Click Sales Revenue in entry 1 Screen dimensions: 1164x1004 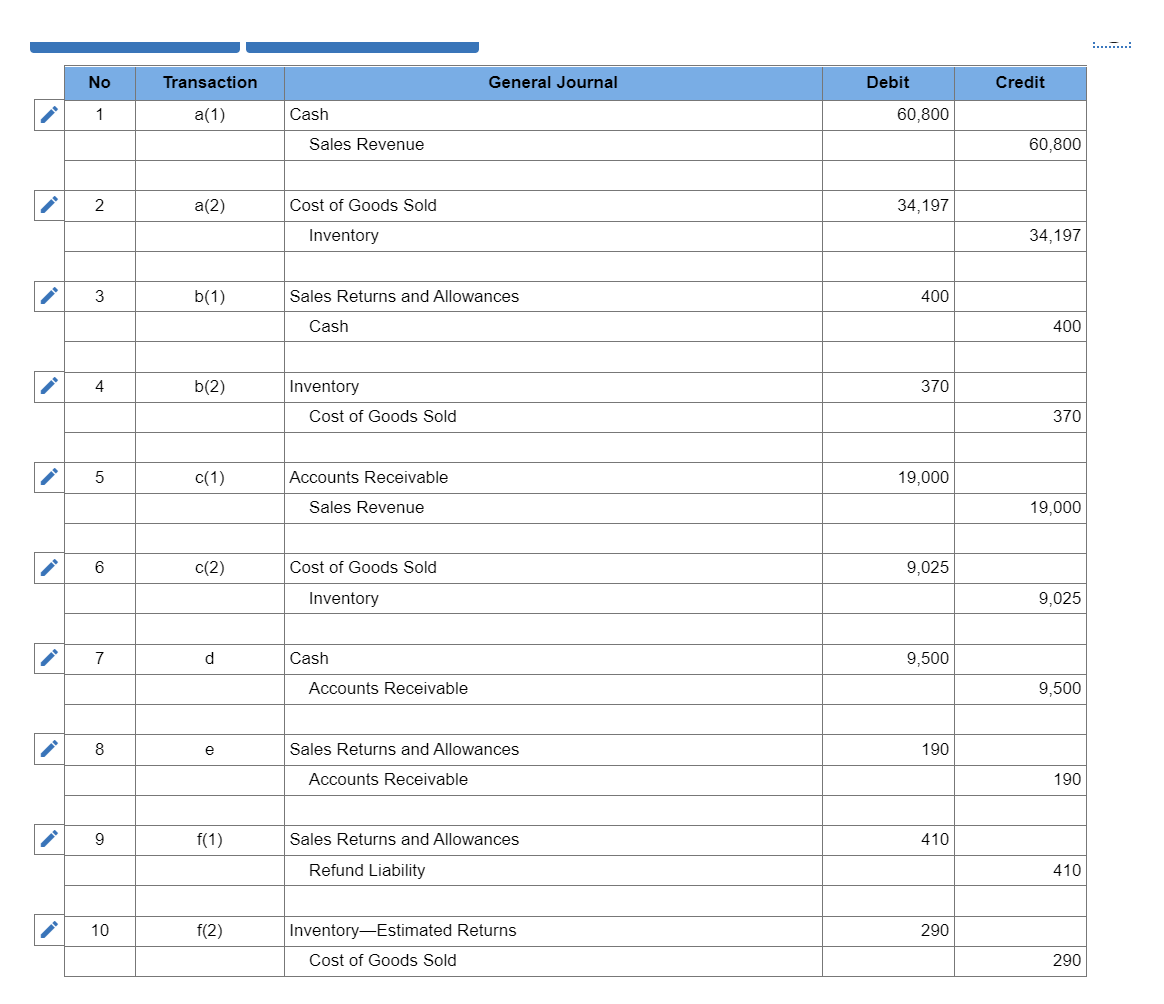pyautogui.click(x=367, y=145)
